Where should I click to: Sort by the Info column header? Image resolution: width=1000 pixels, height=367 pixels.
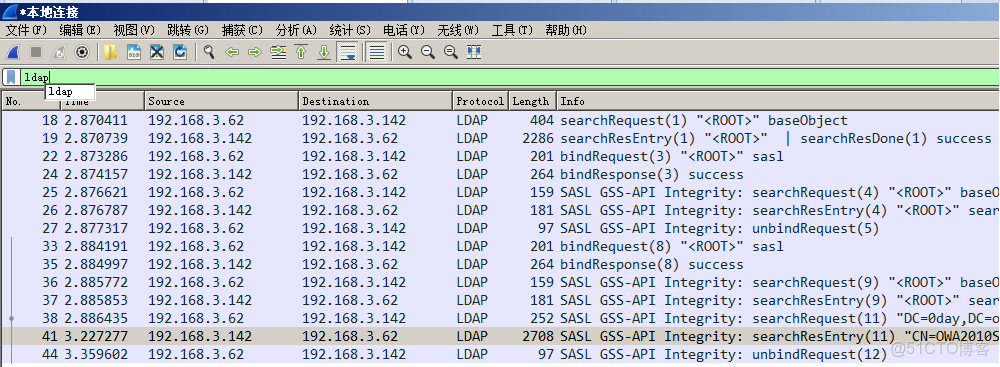coord(777,101)
